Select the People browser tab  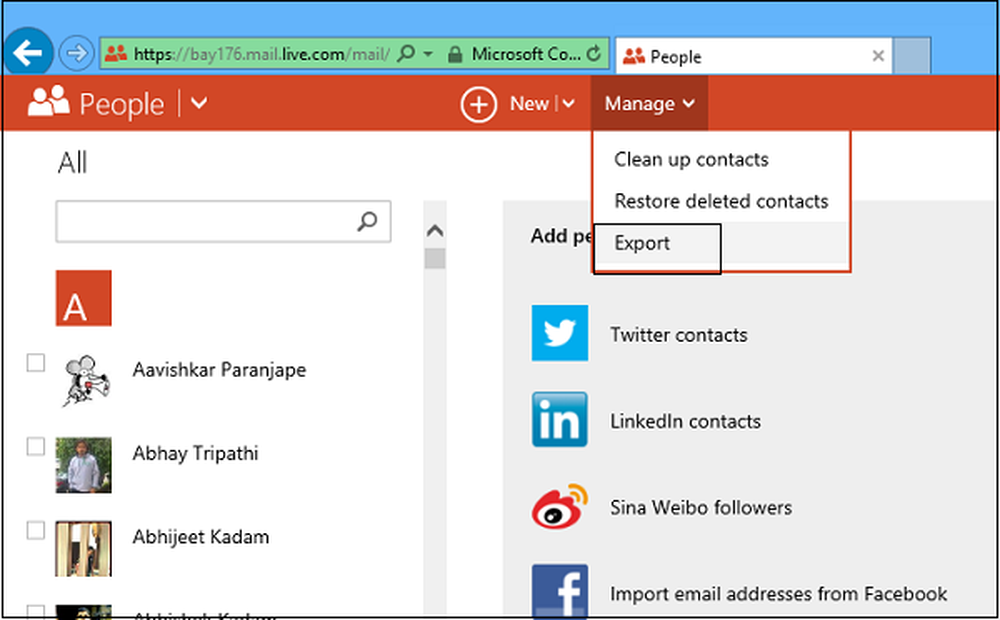(753, 57)
